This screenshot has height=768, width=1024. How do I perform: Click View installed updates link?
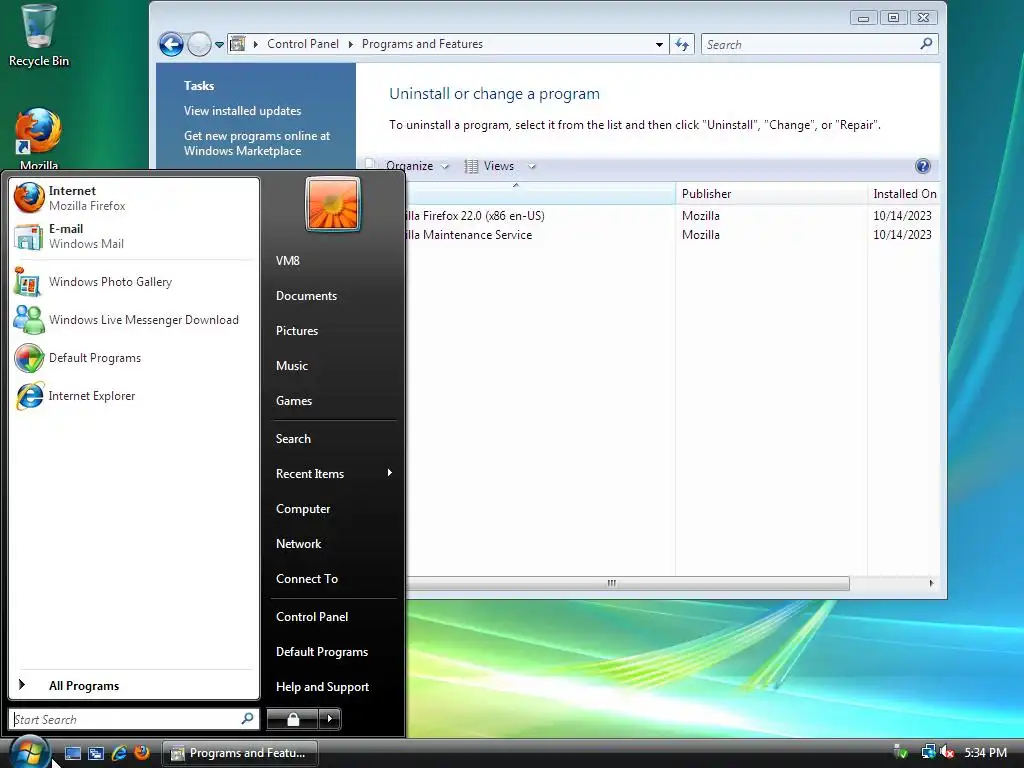point(242,111)
